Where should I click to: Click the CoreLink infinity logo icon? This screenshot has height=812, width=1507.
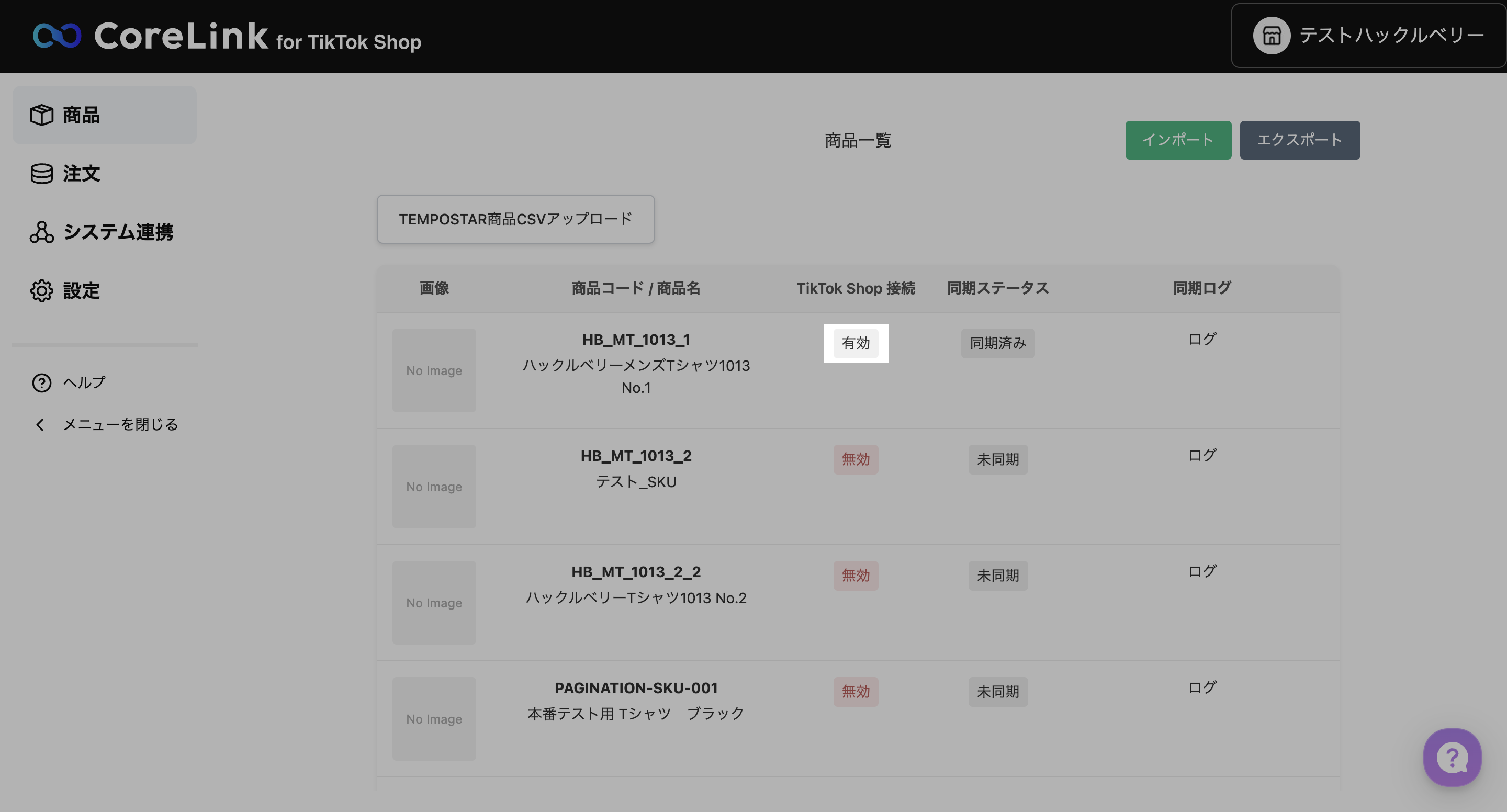point(57,36)
